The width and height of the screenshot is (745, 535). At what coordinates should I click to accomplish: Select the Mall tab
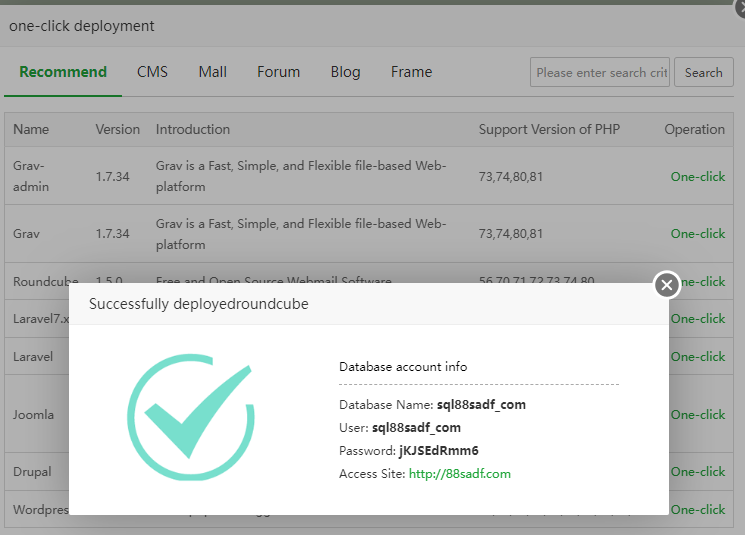click(212, 72)
